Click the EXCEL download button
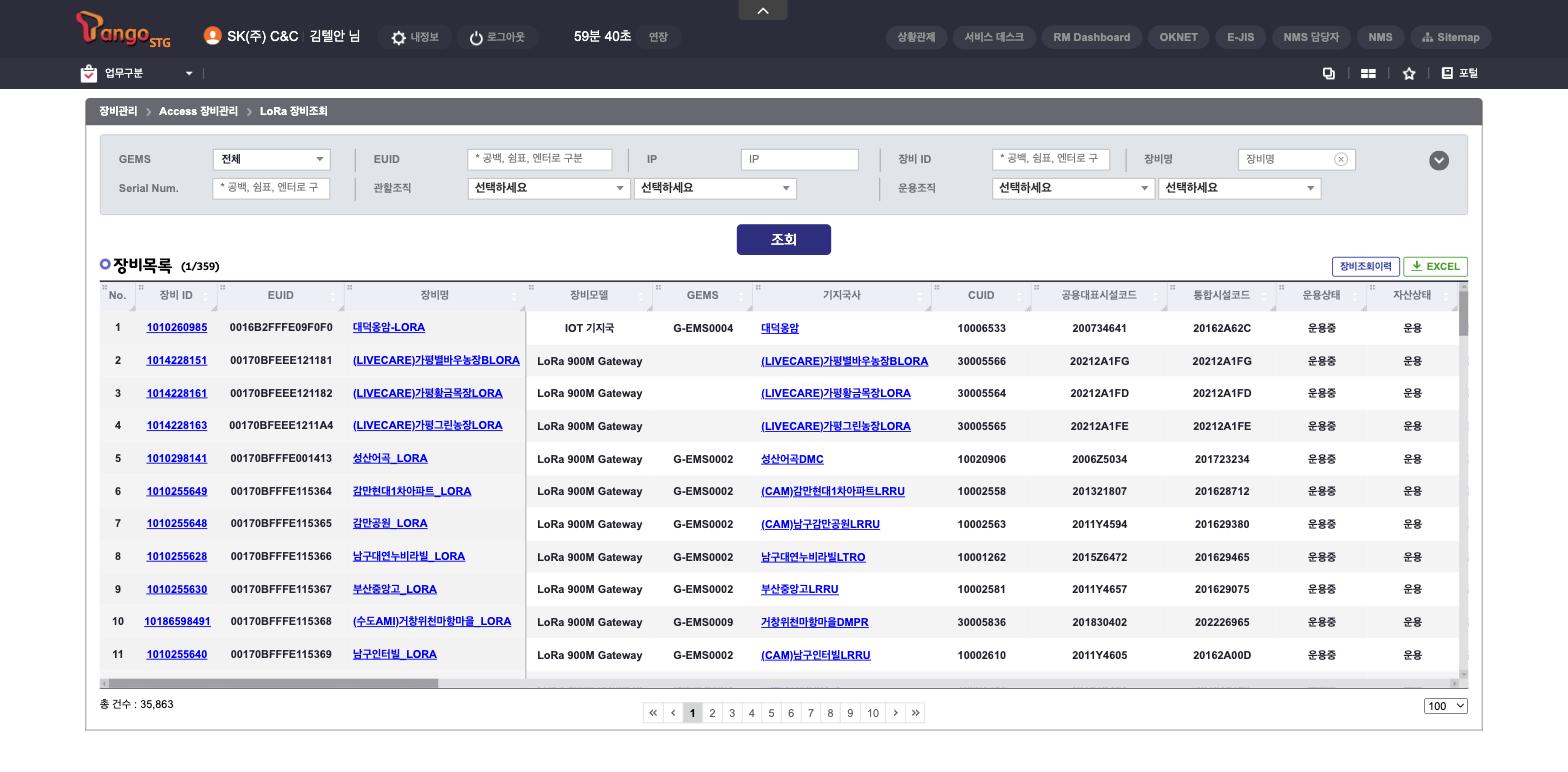 click(x=1436, y=267)
